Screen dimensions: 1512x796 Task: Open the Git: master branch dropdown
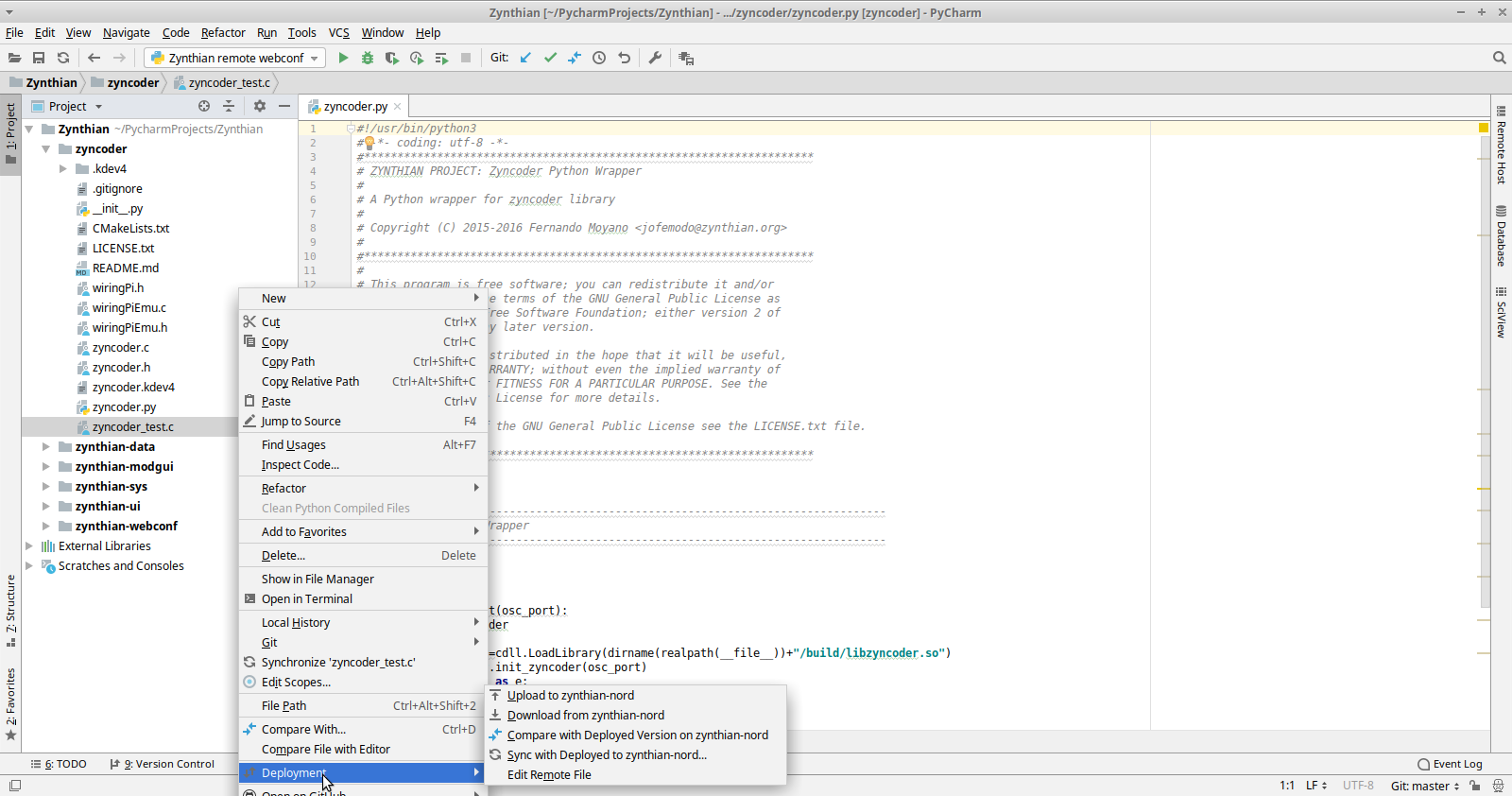point(1425,786)
